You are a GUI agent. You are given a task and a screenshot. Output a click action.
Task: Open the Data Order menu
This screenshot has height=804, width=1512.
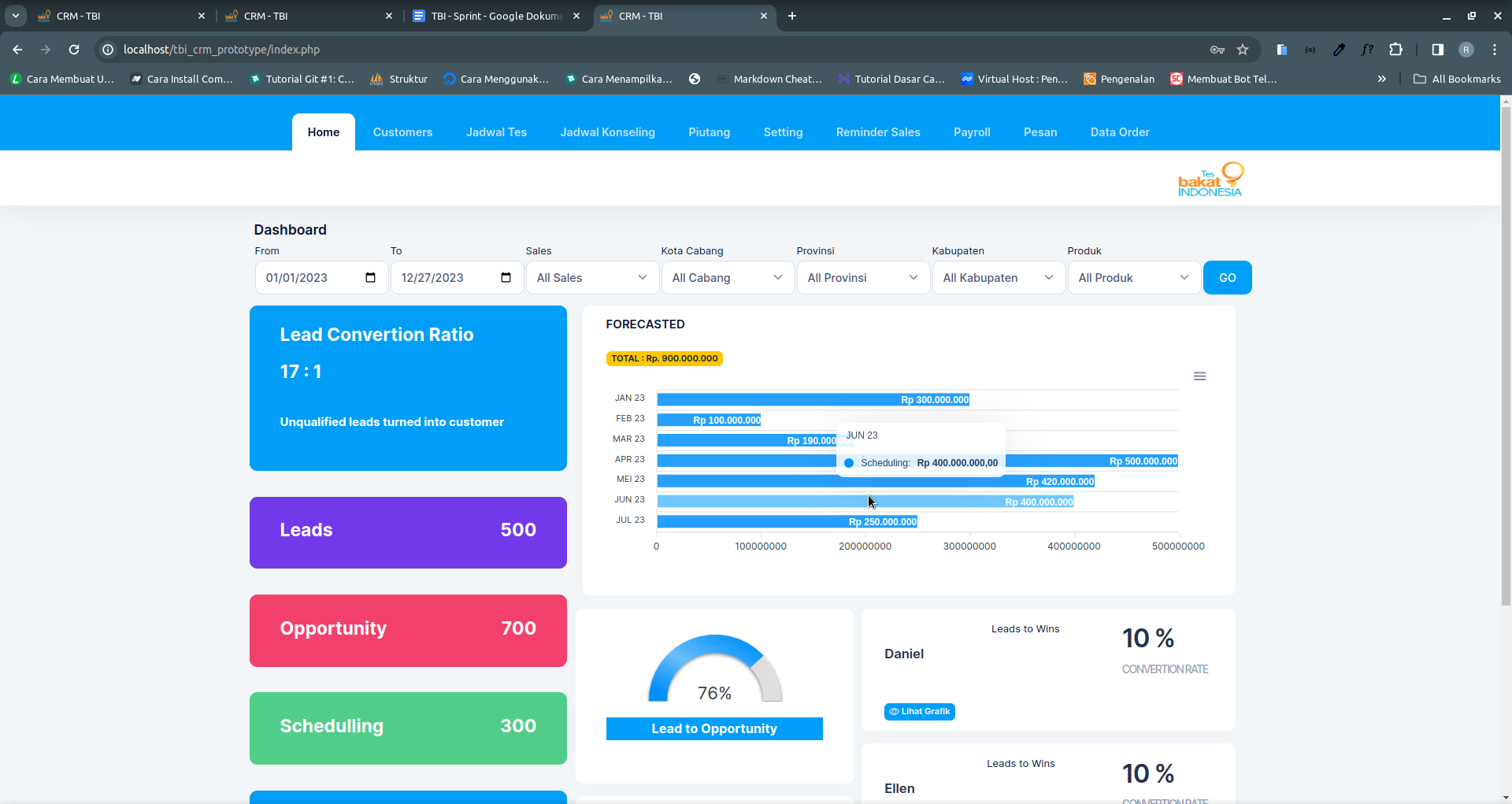(x=1120, y=132)
